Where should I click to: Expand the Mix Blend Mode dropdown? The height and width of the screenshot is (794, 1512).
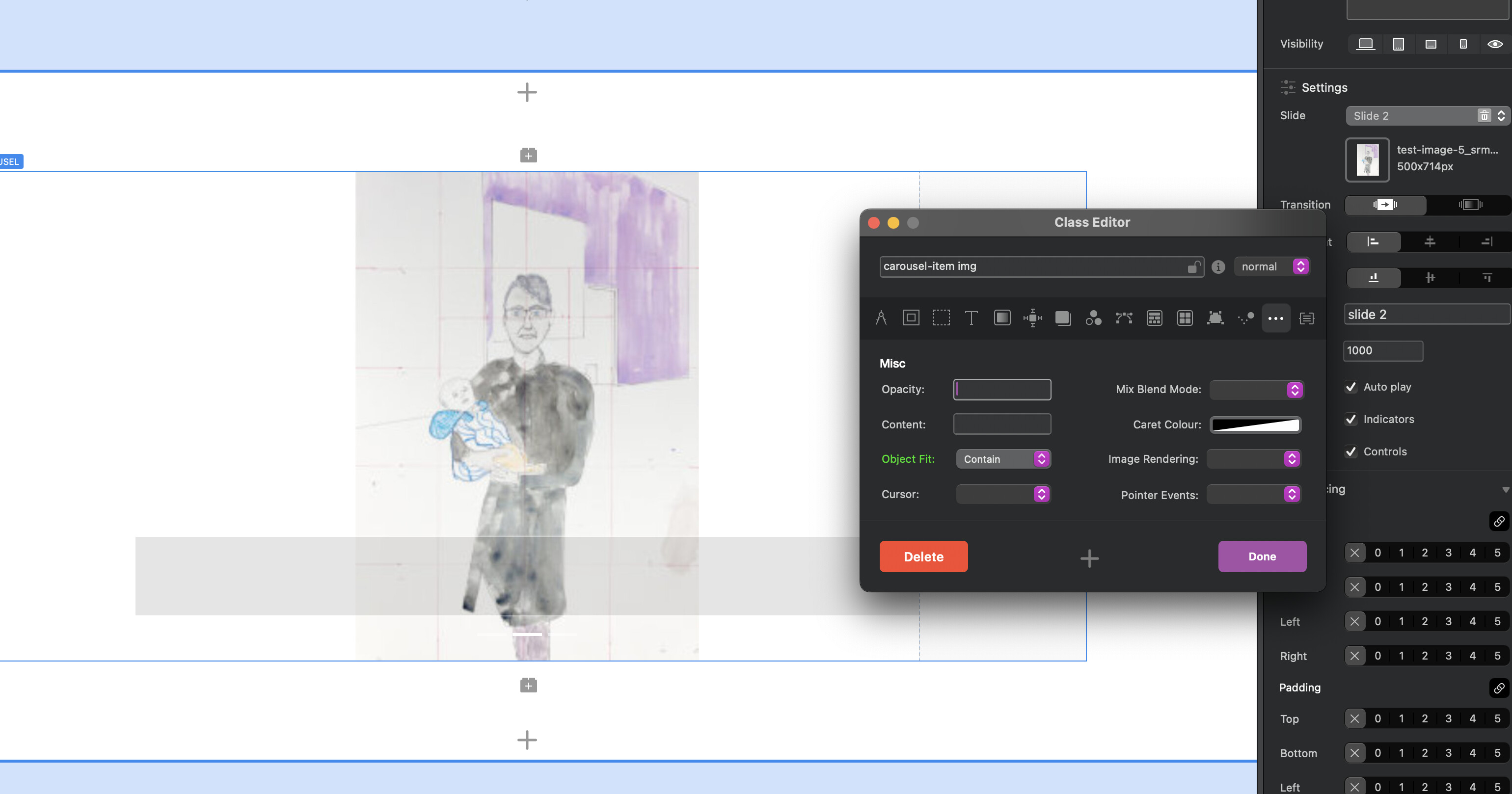(1256, 390)
